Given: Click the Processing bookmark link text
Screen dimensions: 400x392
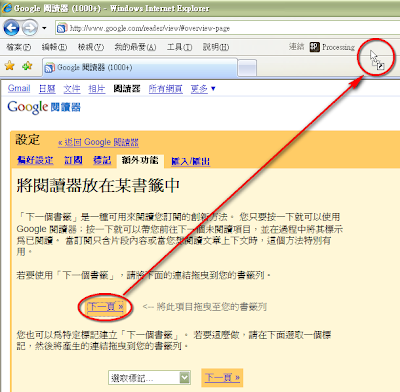Looking at the screenshot, I should tap(338, 47).
